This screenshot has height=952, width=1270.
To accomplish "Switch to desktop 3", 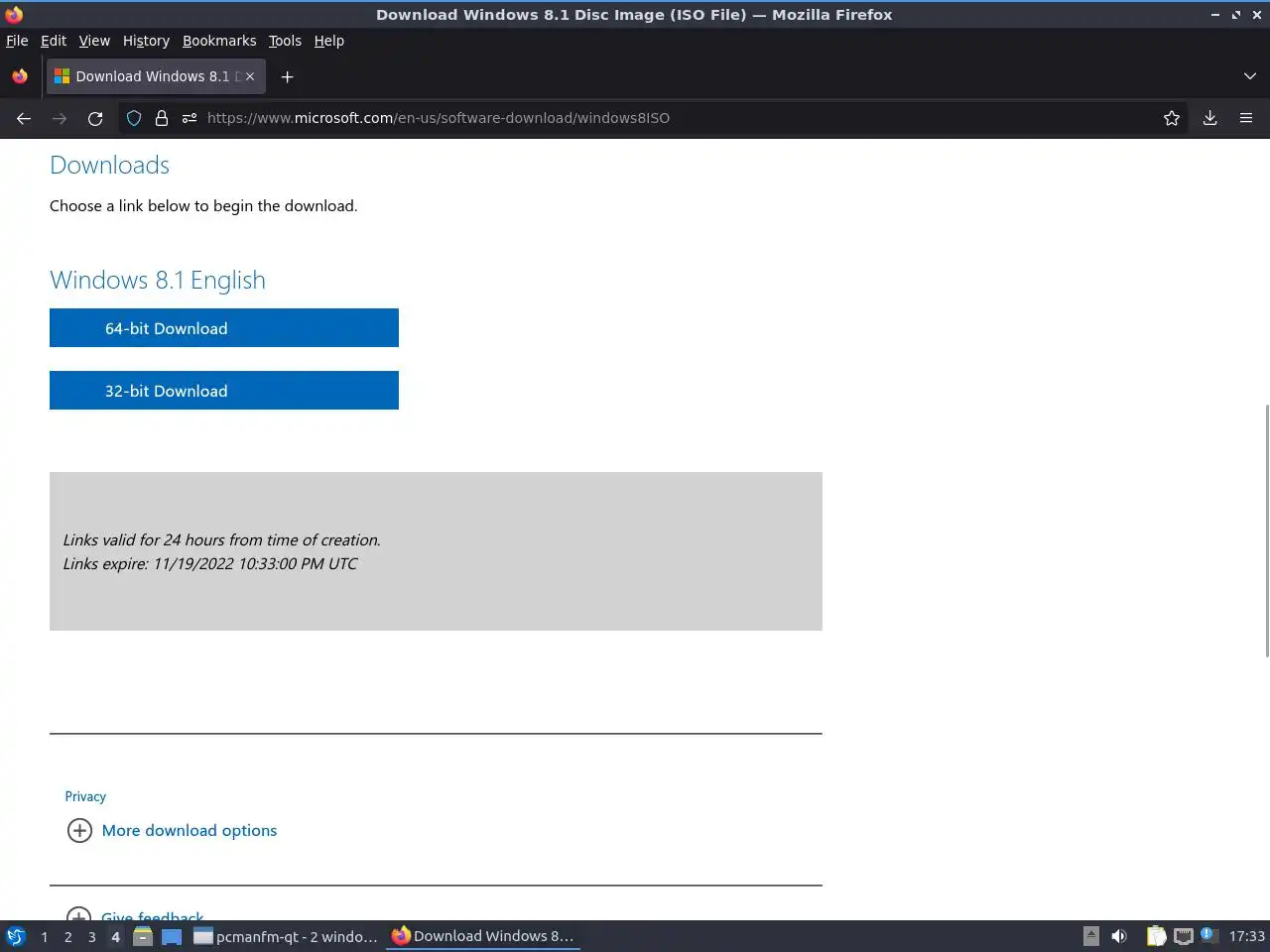I will pos(91,936).
